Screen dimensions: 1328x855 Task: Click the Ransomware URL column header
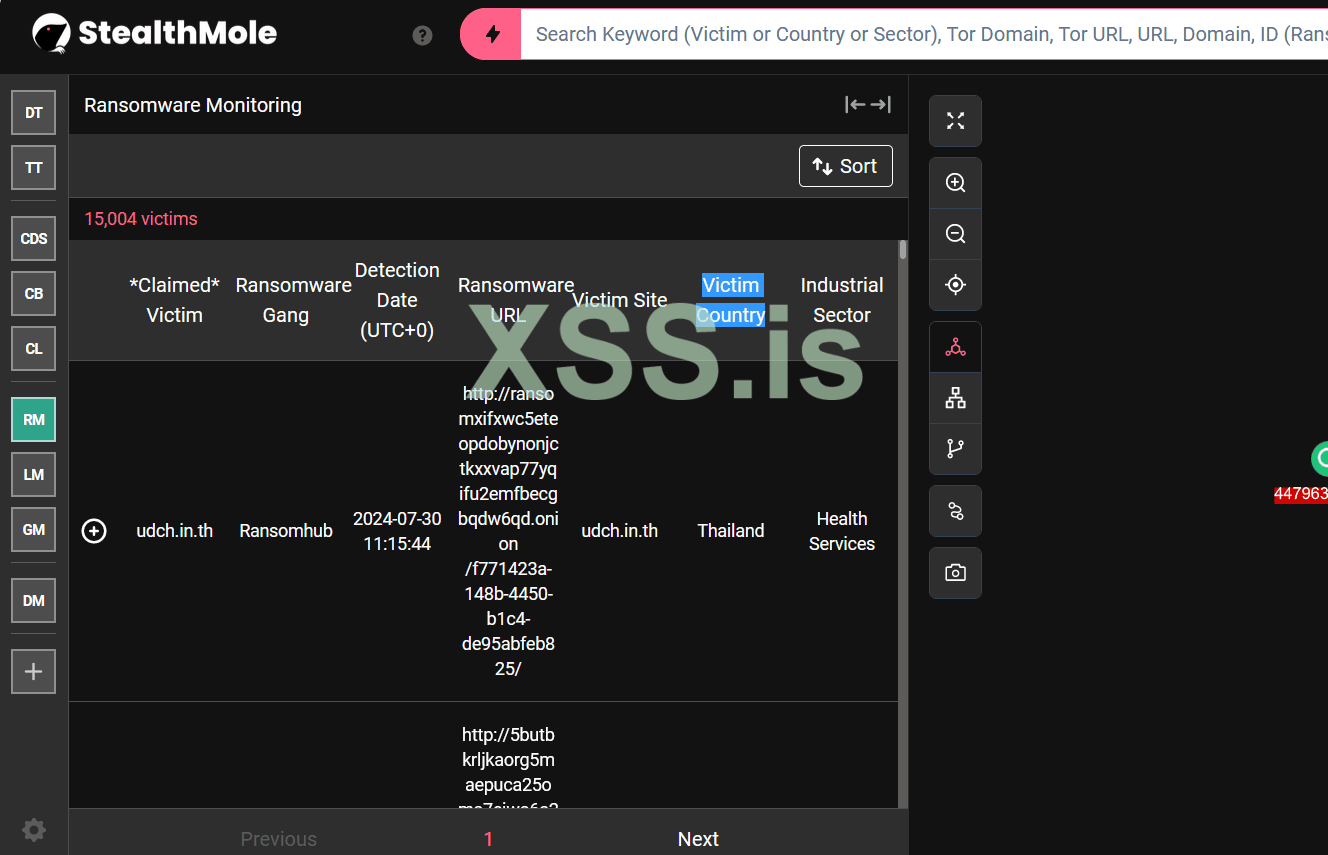point(516,300)
